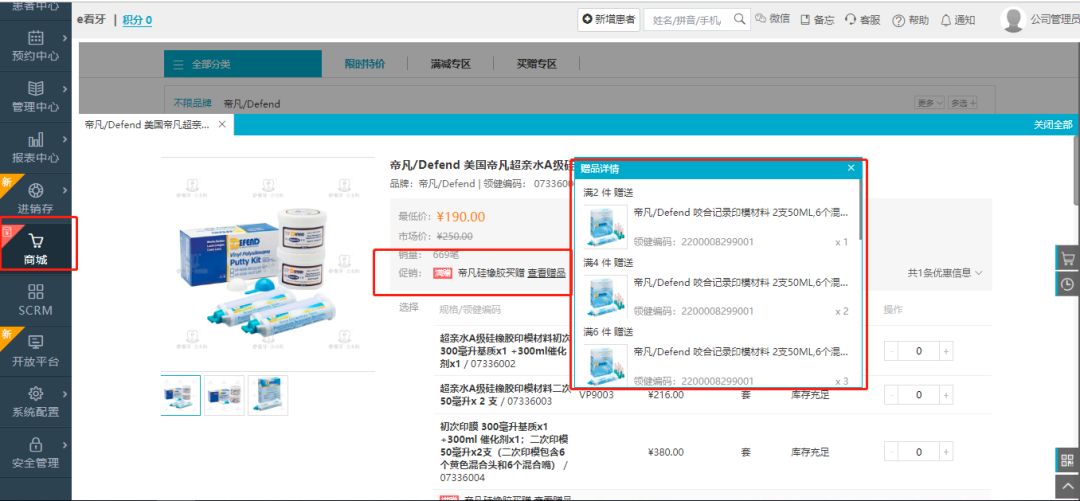
Task: Increase quantity for ¥380.00 row
Action: [x=946, y=452]
